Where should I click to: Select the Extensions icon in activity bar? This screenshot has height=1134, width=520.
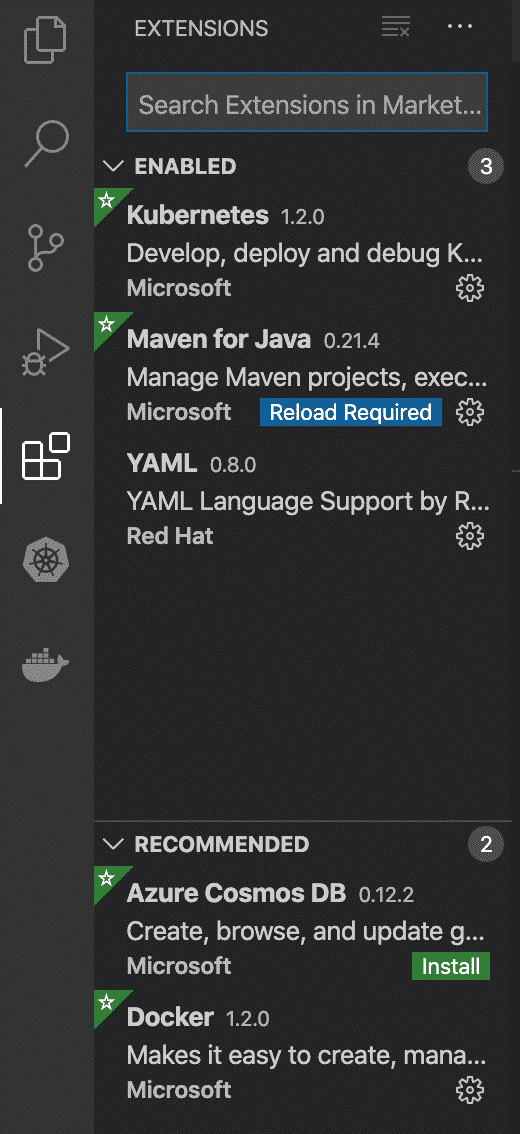tap(46, 456)
